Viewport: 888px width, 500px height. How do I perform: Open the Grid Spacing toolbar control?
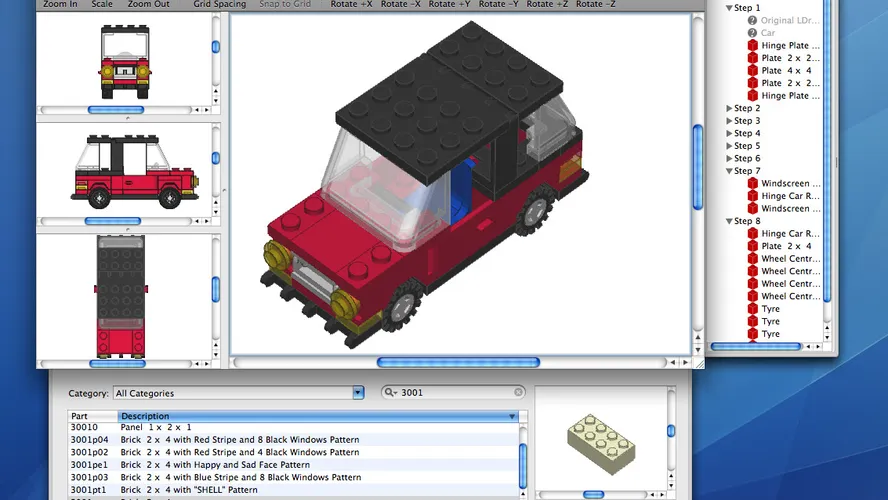[x=219, y=4]
